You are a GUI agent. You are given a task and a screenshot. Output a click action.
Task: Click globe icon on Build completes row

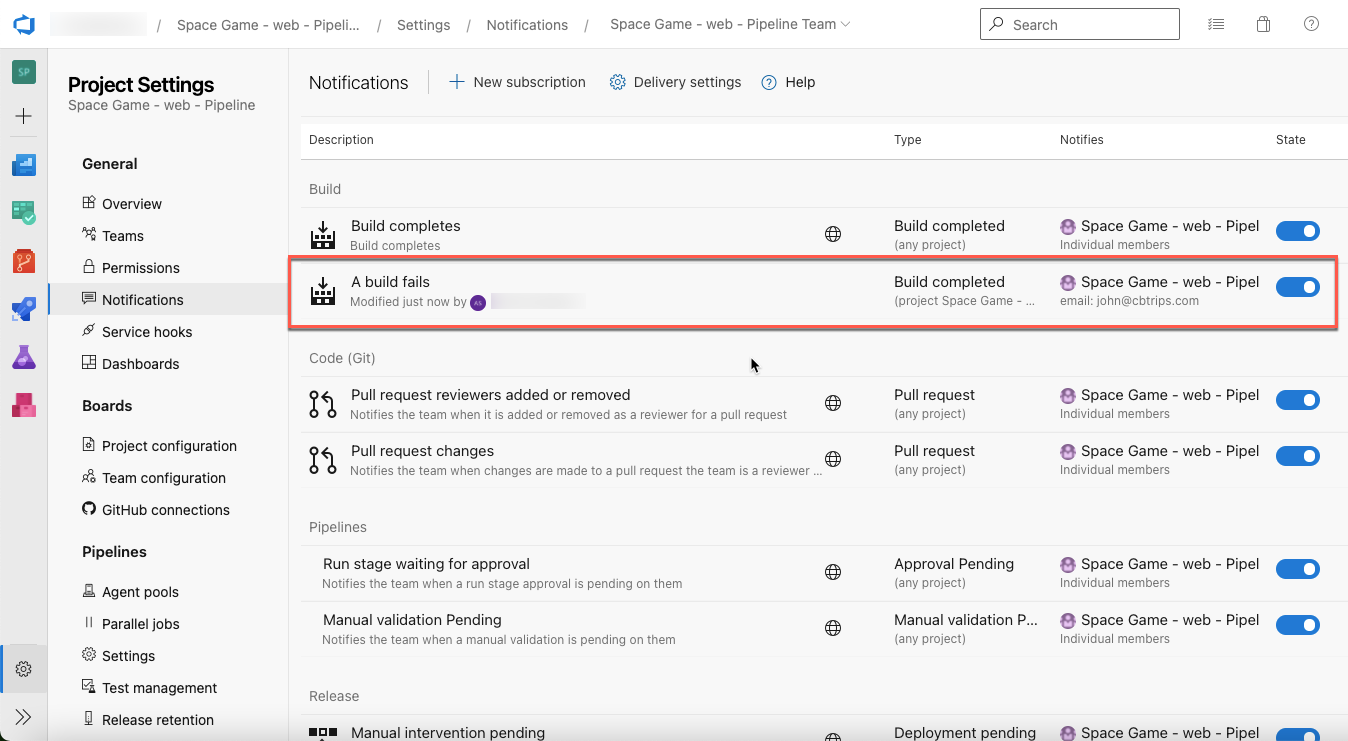[x=832, y=234]
